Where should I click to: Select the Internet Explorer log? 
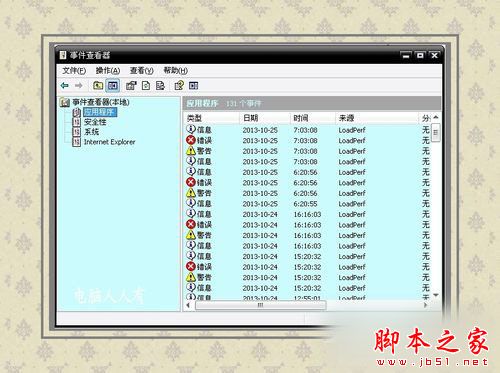(x=109, y=142)
